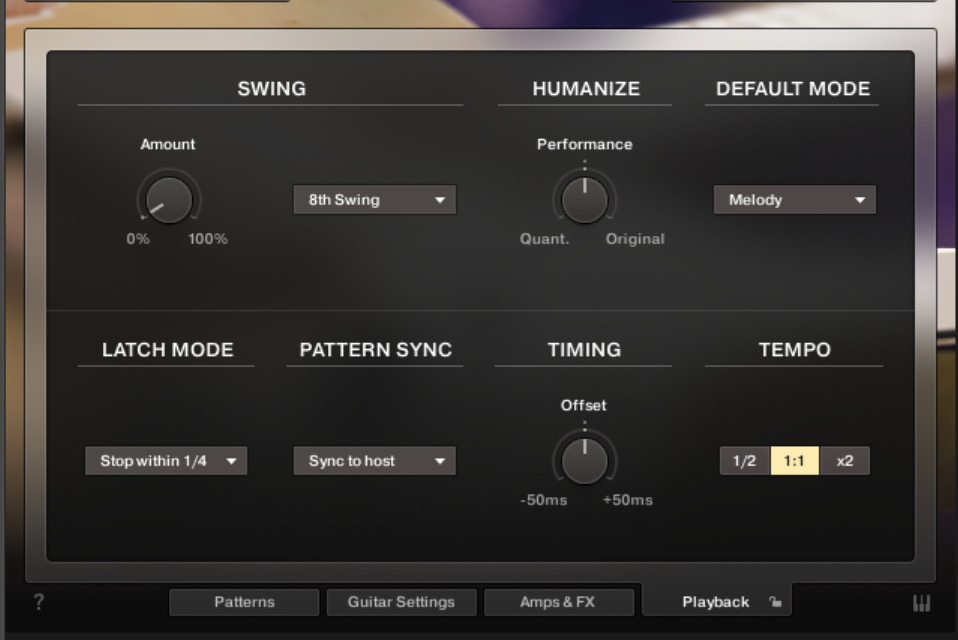Show the keyboard icon in bottom corner
Screen dimensions: 958x640
[921, 603]
